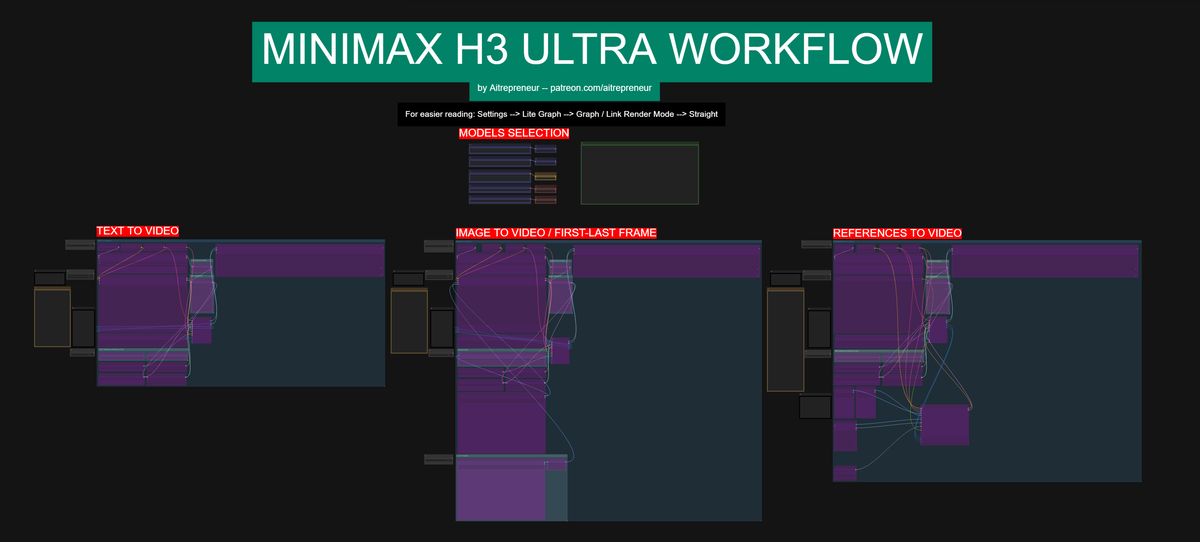Click orange-bordered node left of Text to Video group
This screenshot has height=542, width=1200.
click(52, 318)
